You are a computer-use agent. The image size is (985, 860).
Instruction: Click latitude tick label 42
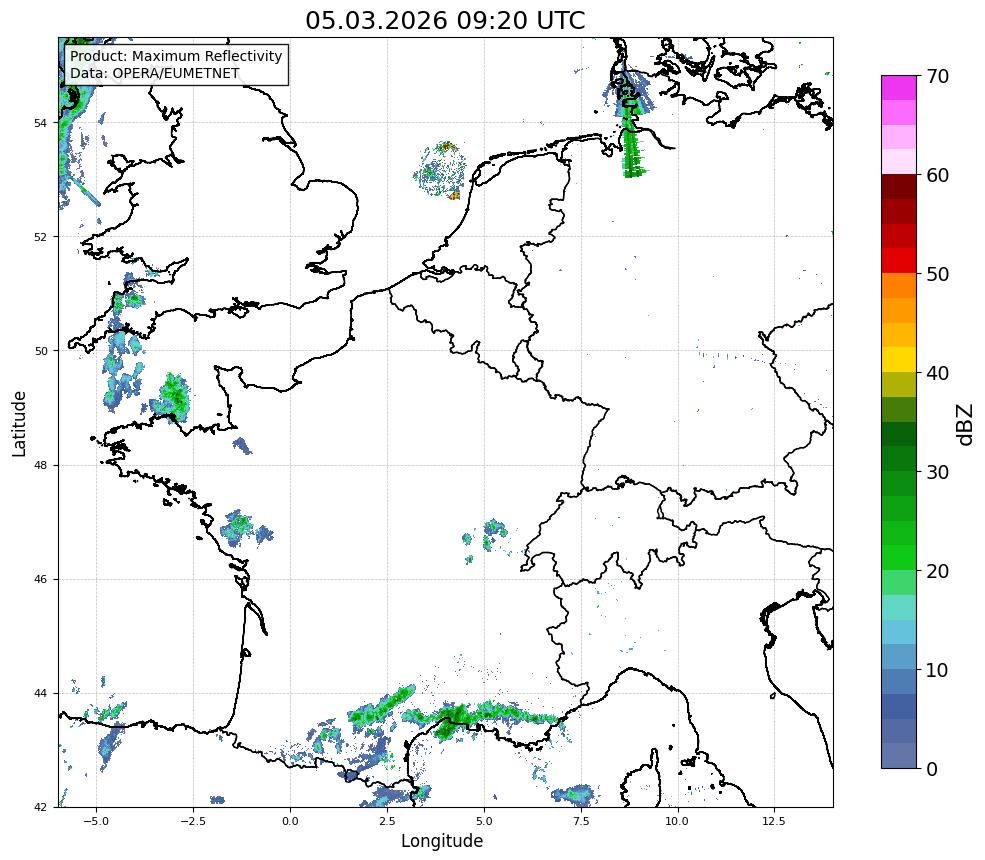coord(40,807)
